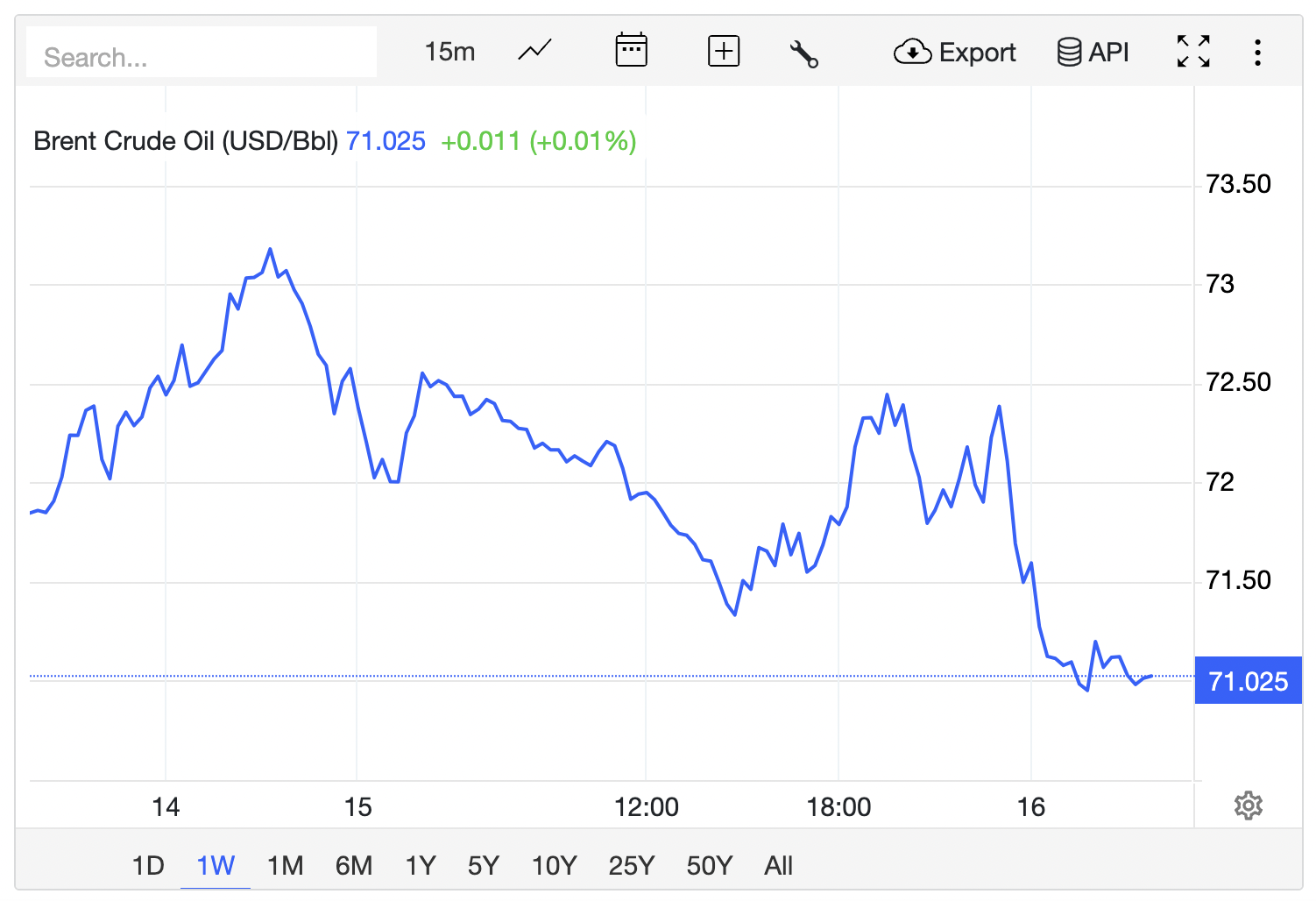This screenshot has width=1316, height=901.
Task: Open the three-dot more options menu
Action: pyautogui.click(x=1257, y=53)
